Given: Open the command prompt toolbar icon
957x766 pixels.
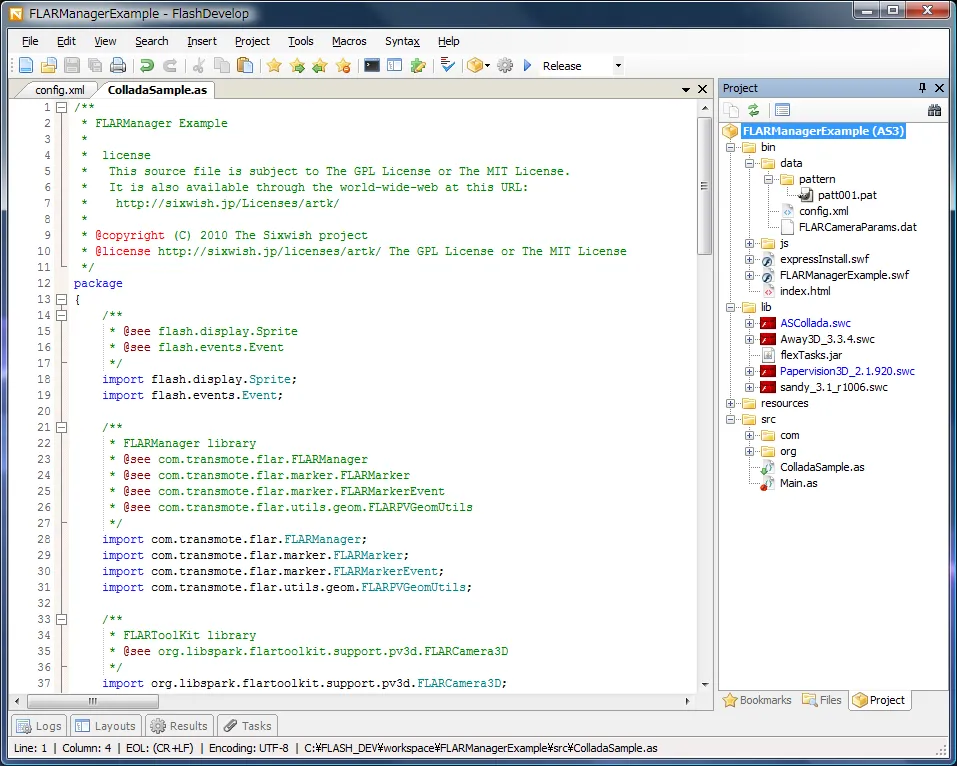Looking at the screenshot, I should (x=372, y=65).
